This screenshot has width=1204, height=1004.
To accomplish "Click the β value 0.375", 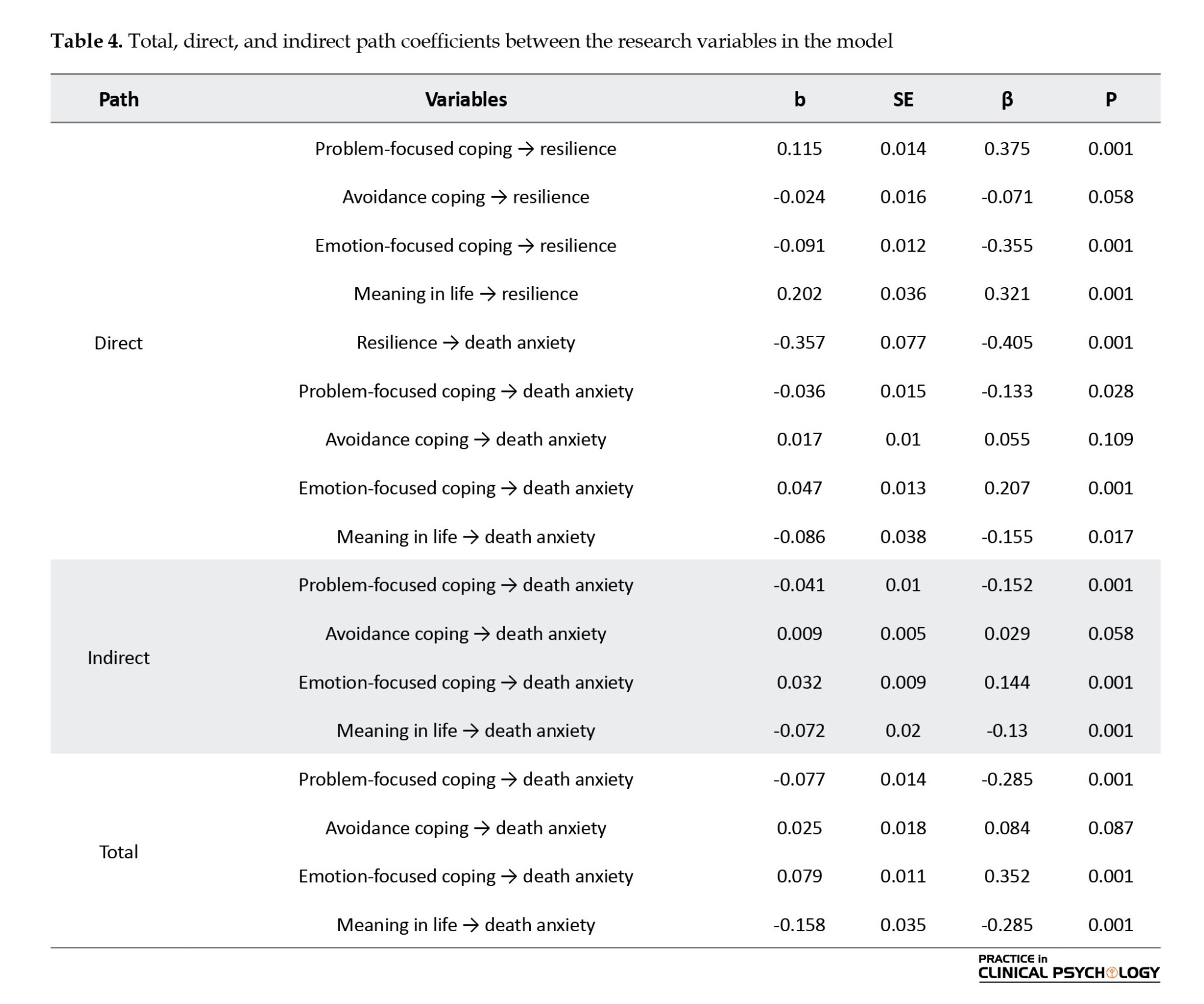I will tap(1007, 149).
